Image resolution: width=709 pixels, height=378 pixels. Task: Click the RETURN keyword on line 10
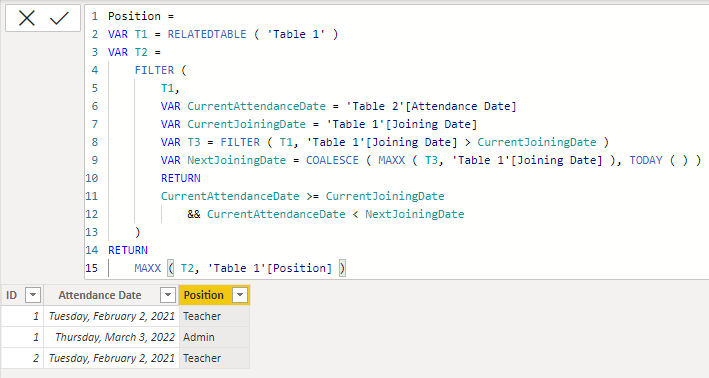pos(180,178)
